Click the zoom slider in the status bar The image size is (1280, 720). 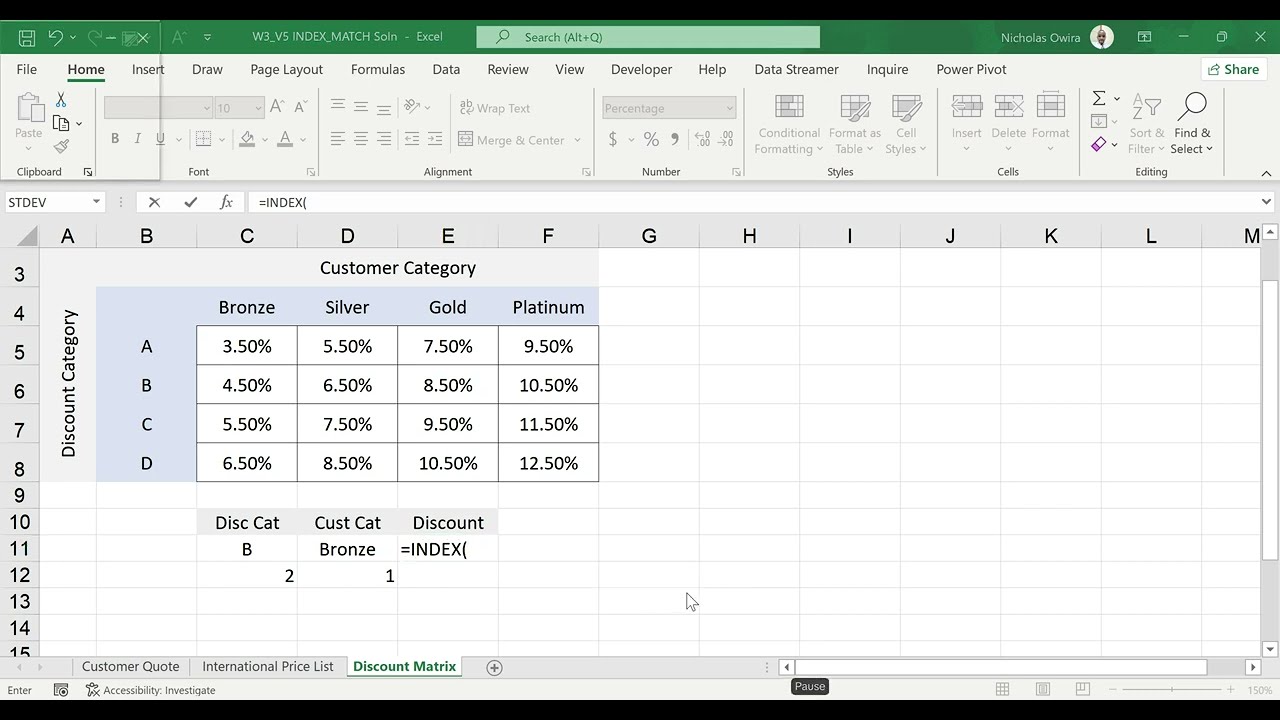click(x=1174, y=690)
